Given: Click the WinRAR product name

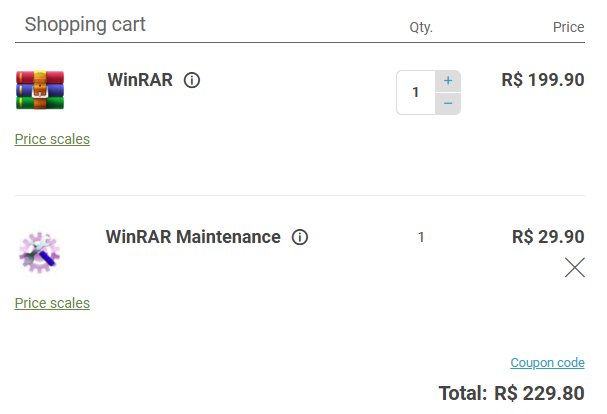Looking at the screenshot, I should click(140, 80).
